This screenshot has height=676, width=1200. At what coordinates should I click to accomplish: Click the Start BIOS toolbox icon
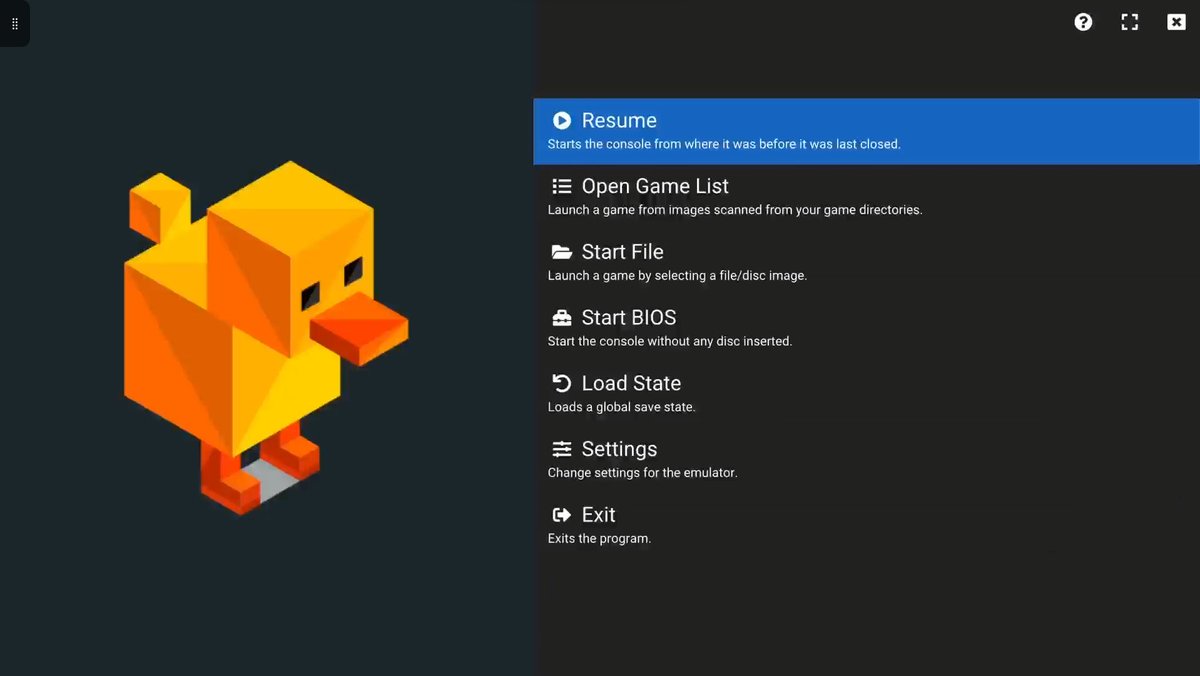(562, 318)
